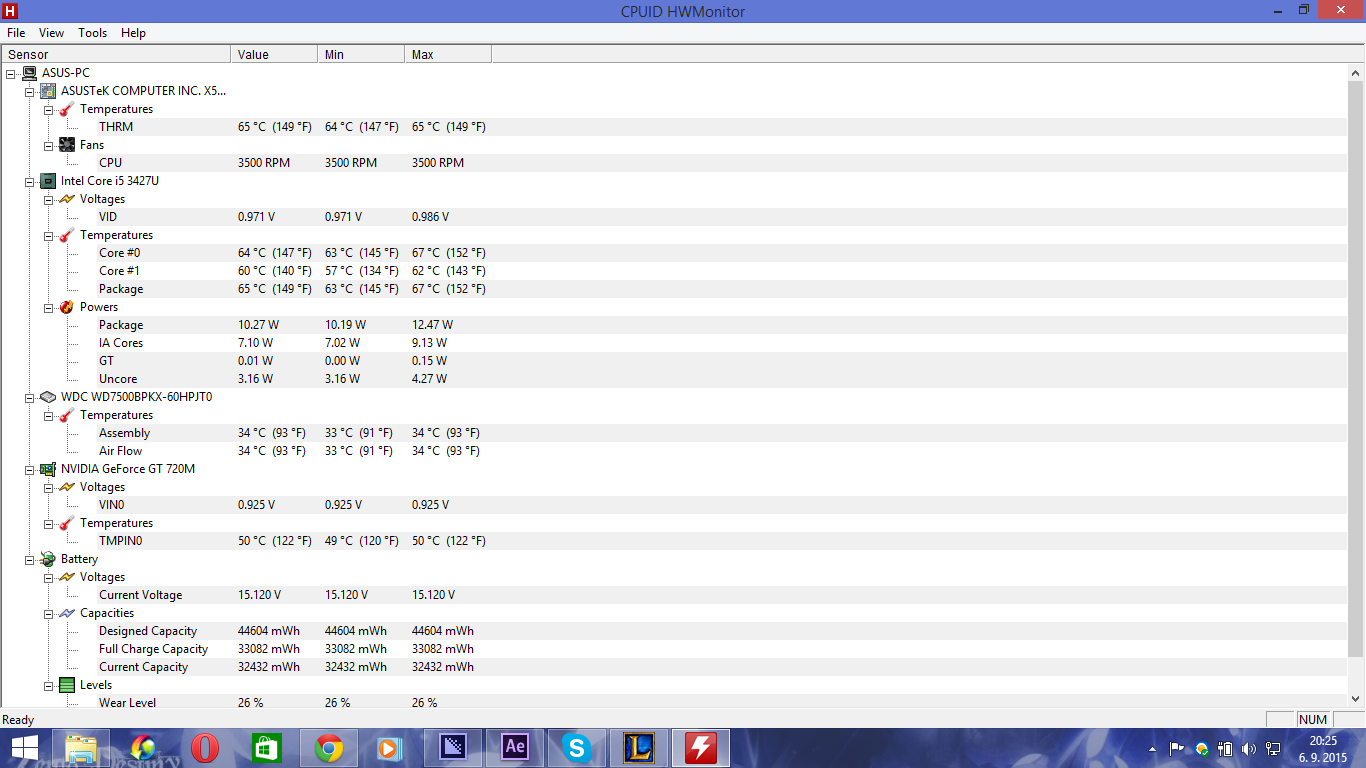This screenshot has height=768, width=1366.
Task: Click the thermometer icon above Assembly
Action: point(67,415)
